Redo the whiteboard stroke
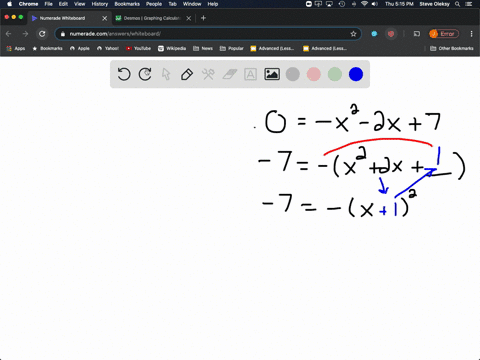Image resolution: width=480 pixels, height=360 pixels. [x=145, y=74]
